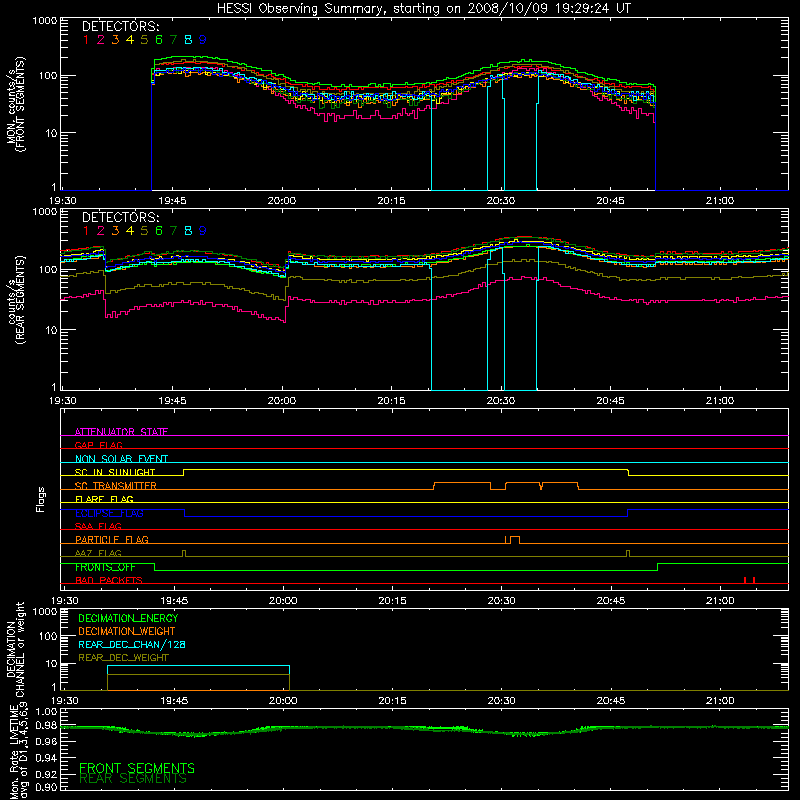Select green detector number 6 in the rear segments legend
Viewport: 800px width, 800px height.
pos(159,231)
